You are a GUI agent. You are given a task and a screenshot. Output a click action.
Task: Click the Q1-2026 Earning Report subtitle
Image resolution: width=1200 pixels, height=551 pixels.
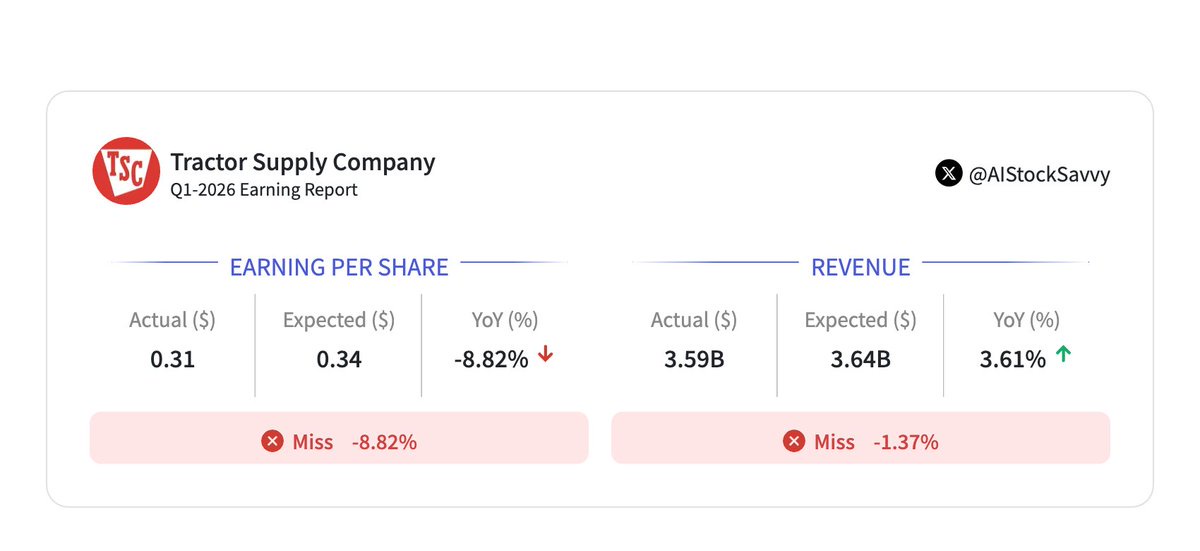263,190
